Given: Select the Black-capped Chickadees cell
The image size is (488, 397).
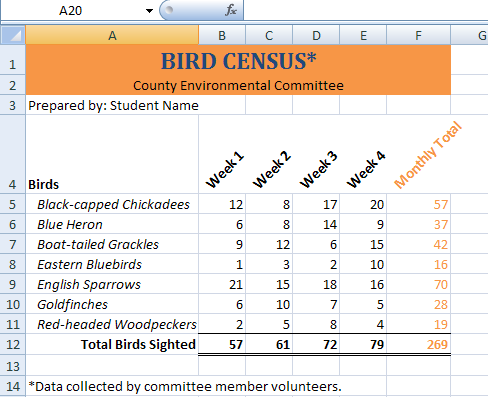Looking at the screenshot, I should click(x=112, y=204).
